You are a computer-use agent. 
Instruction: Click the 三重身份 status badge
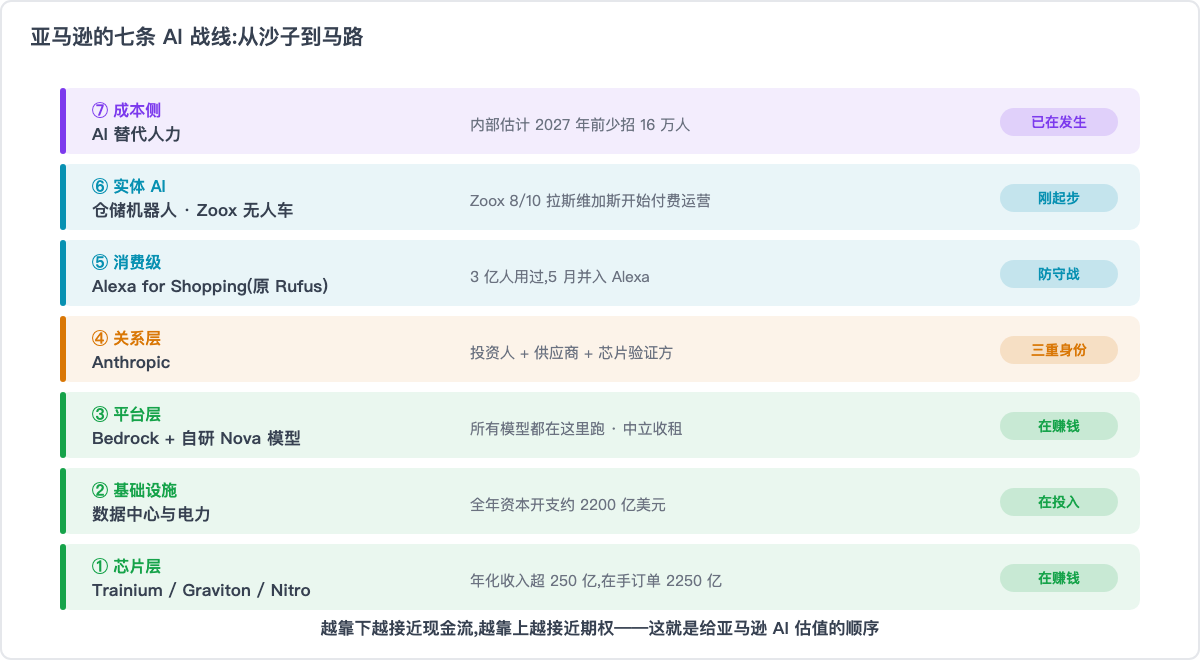pyautogui.click(x=1059, y=350)
